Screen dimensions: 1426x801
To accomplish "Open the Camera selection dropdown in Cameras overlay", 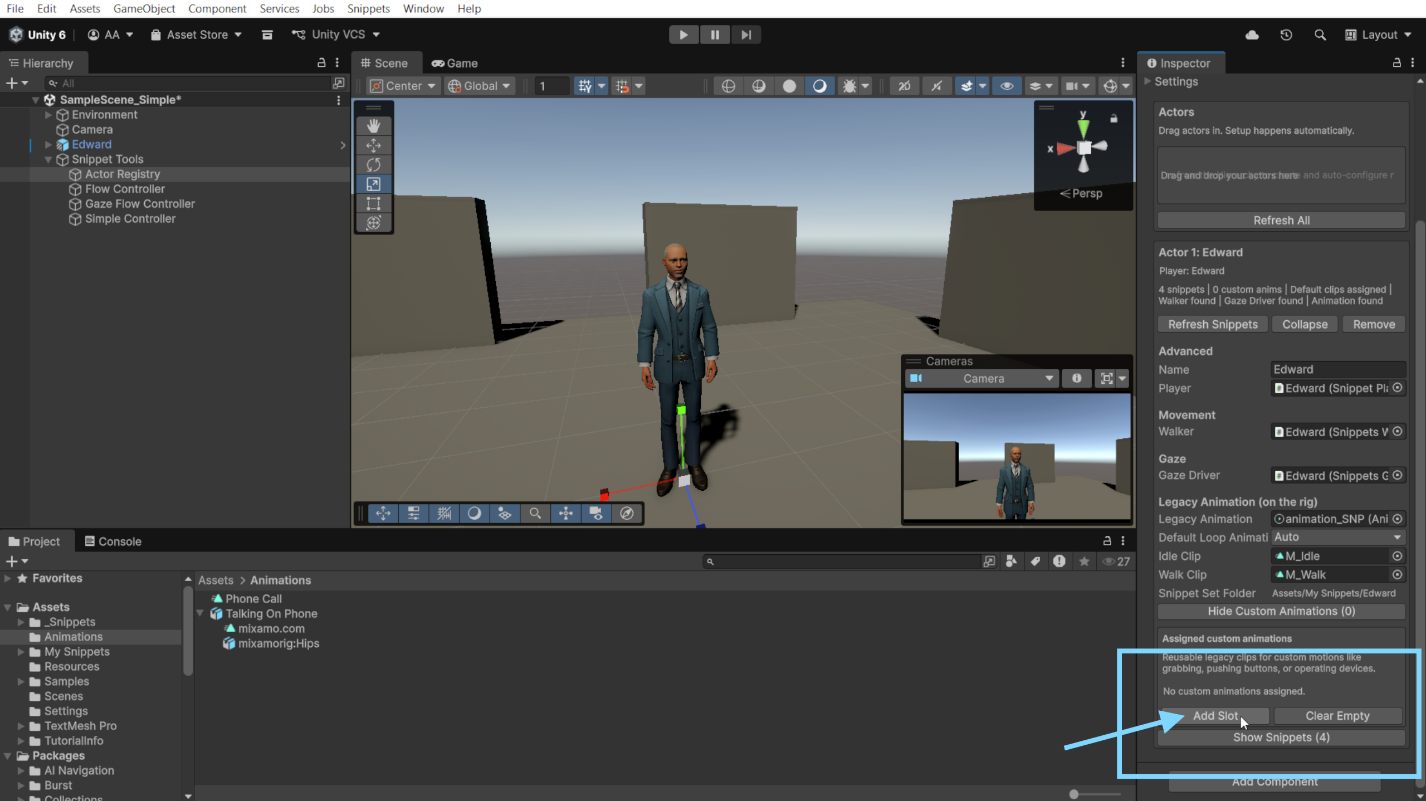I will [980, 379].
